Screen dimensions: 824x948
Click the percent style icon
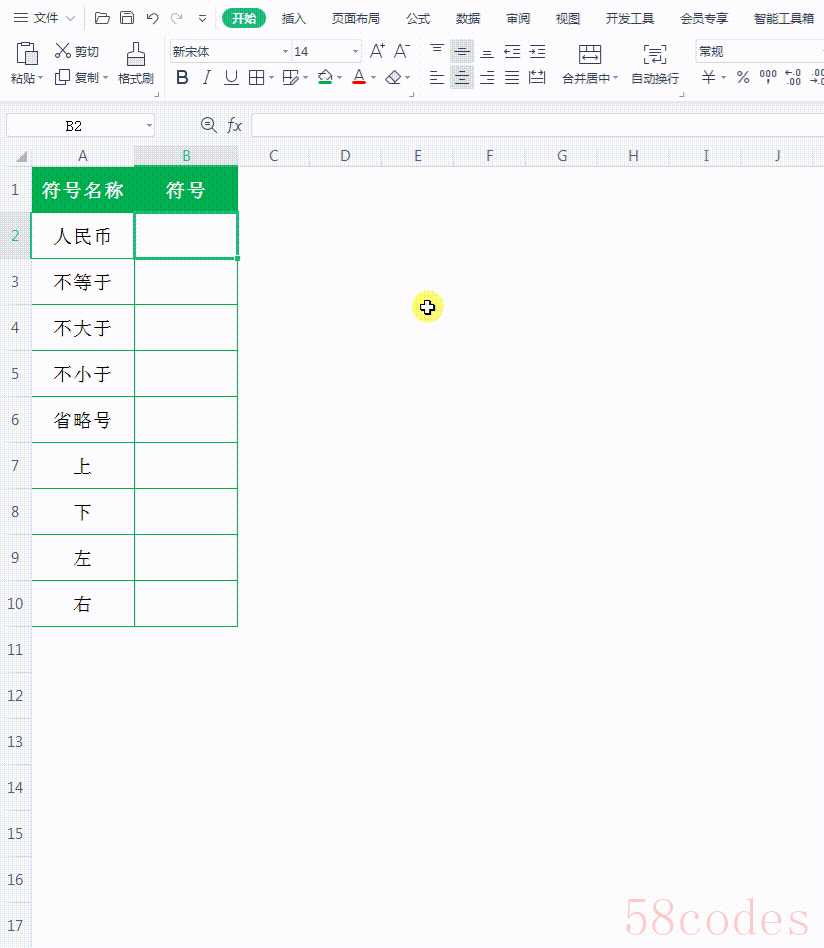pyautogui.click(x=742, y=77)
